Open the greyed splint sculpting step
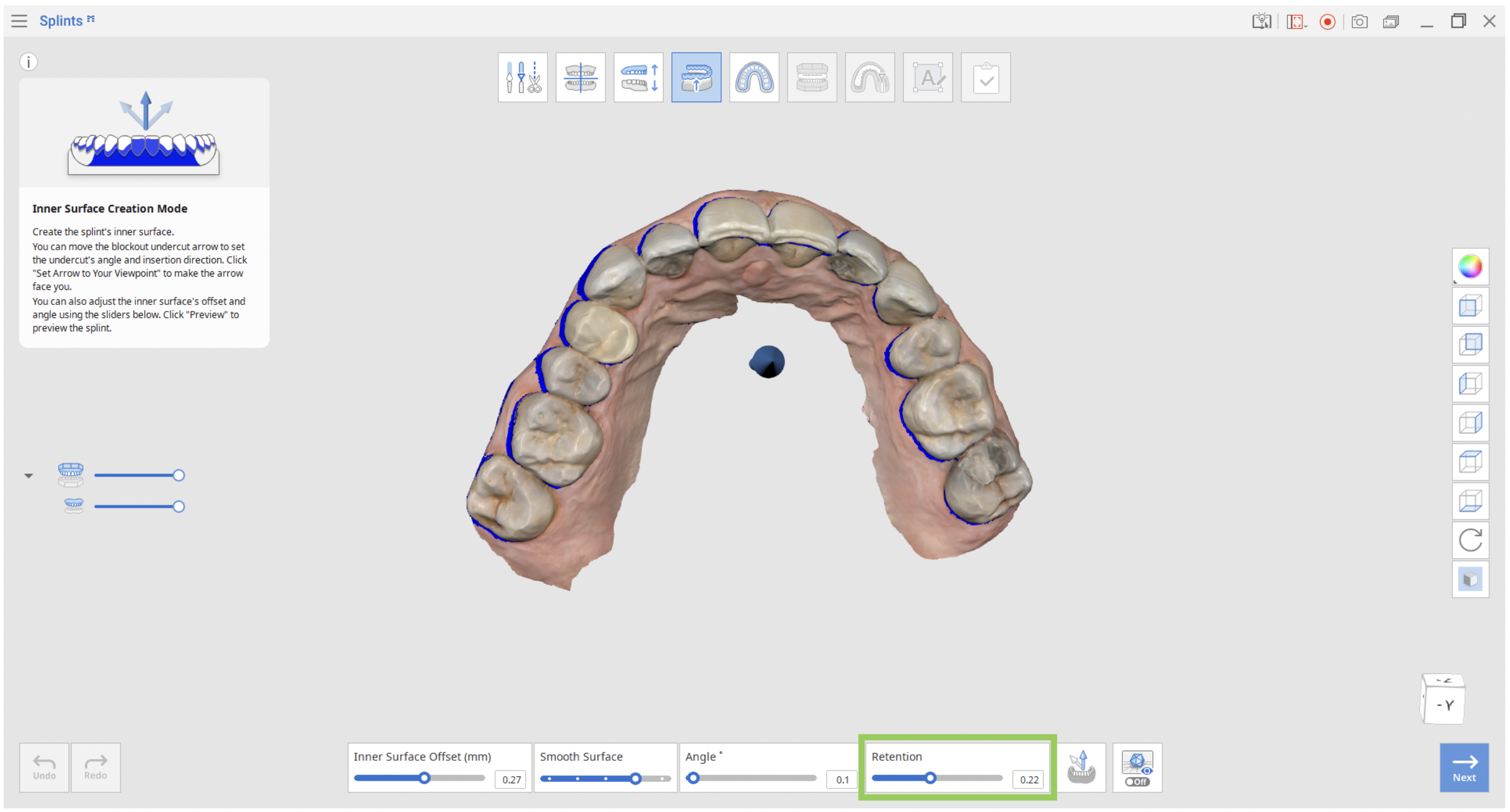1510x812 pixels. (x=869, y=78)
